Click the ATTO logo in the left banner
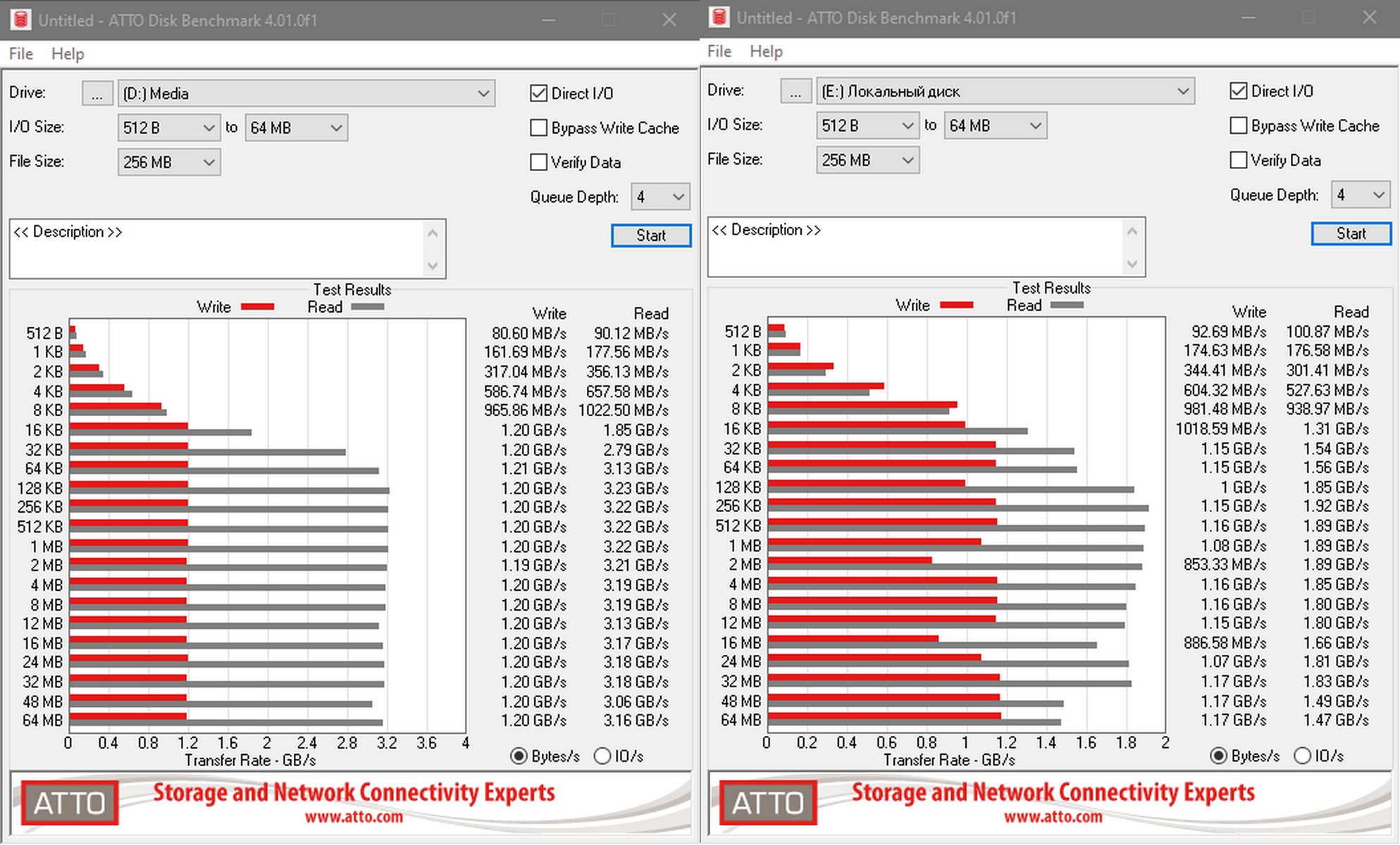 point(70,802)
